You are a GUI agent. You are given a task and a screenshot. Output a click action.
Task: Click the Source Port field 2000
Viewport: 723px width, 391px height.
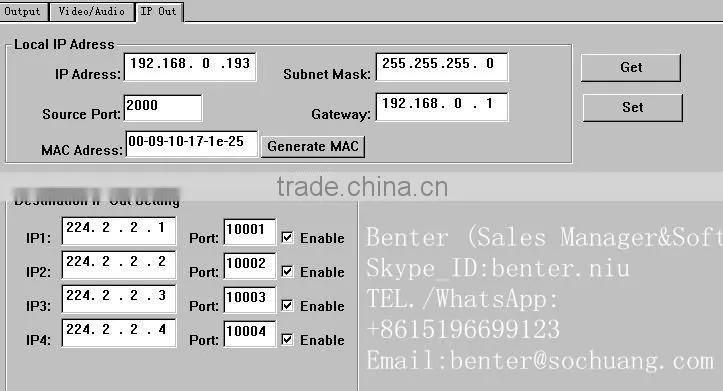coord(163,108)
